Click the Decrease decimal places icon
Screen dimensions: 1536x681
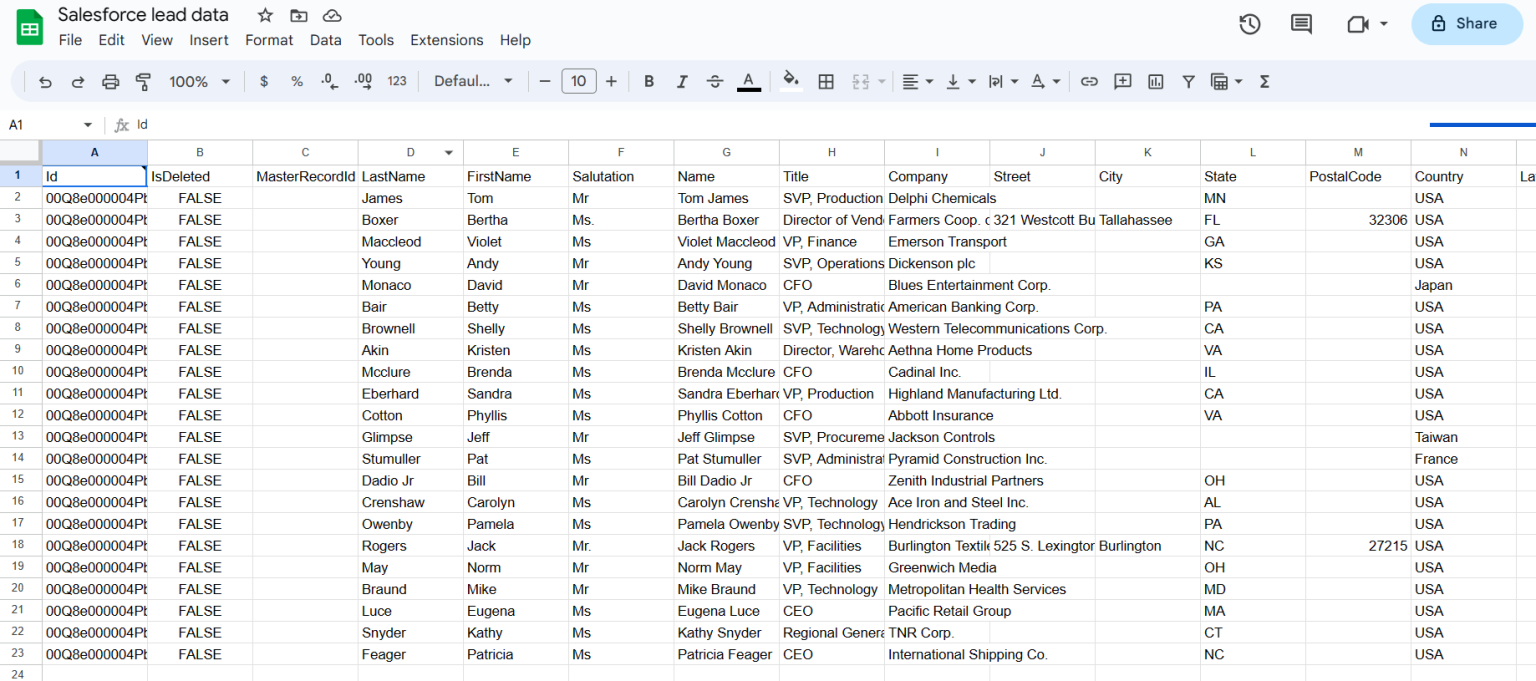[x=329, y=81]
